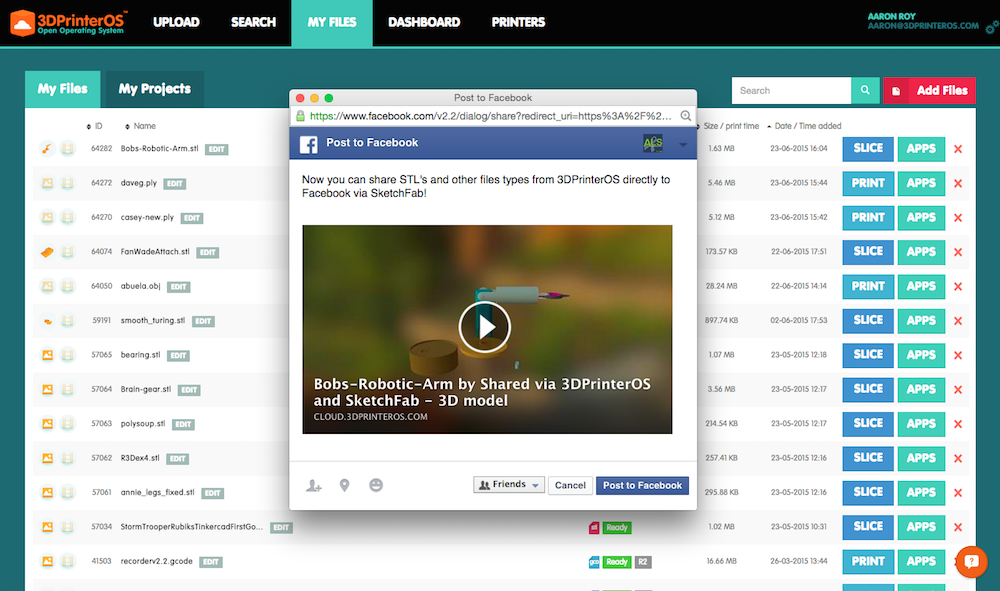Open thumbnail icon of Bobs-Robotic-Arm.stl
The width and height of the screenshot is (1000, 591).
47,149
